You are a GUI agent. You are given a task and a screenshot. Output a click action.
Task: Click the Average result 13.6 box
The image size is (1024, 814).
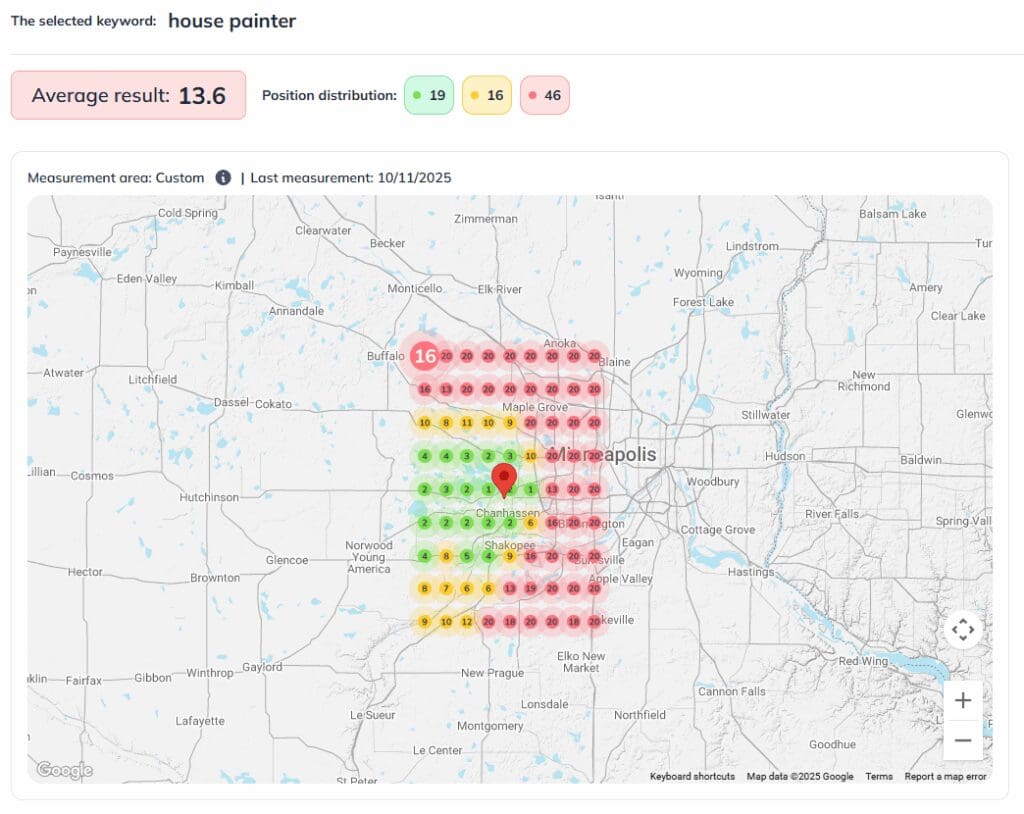(x=128, y=96)
